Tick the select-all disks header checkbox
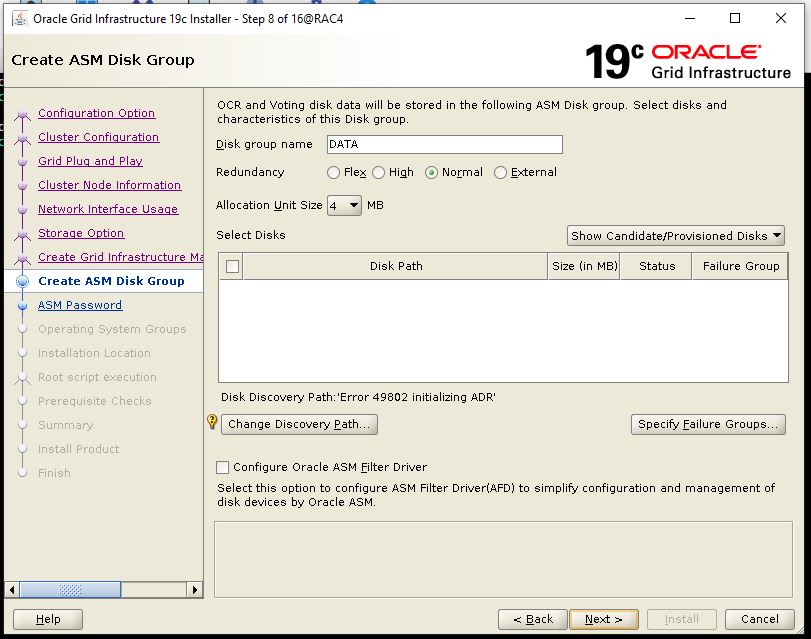811x639 pixels. [x=232, y=266]
